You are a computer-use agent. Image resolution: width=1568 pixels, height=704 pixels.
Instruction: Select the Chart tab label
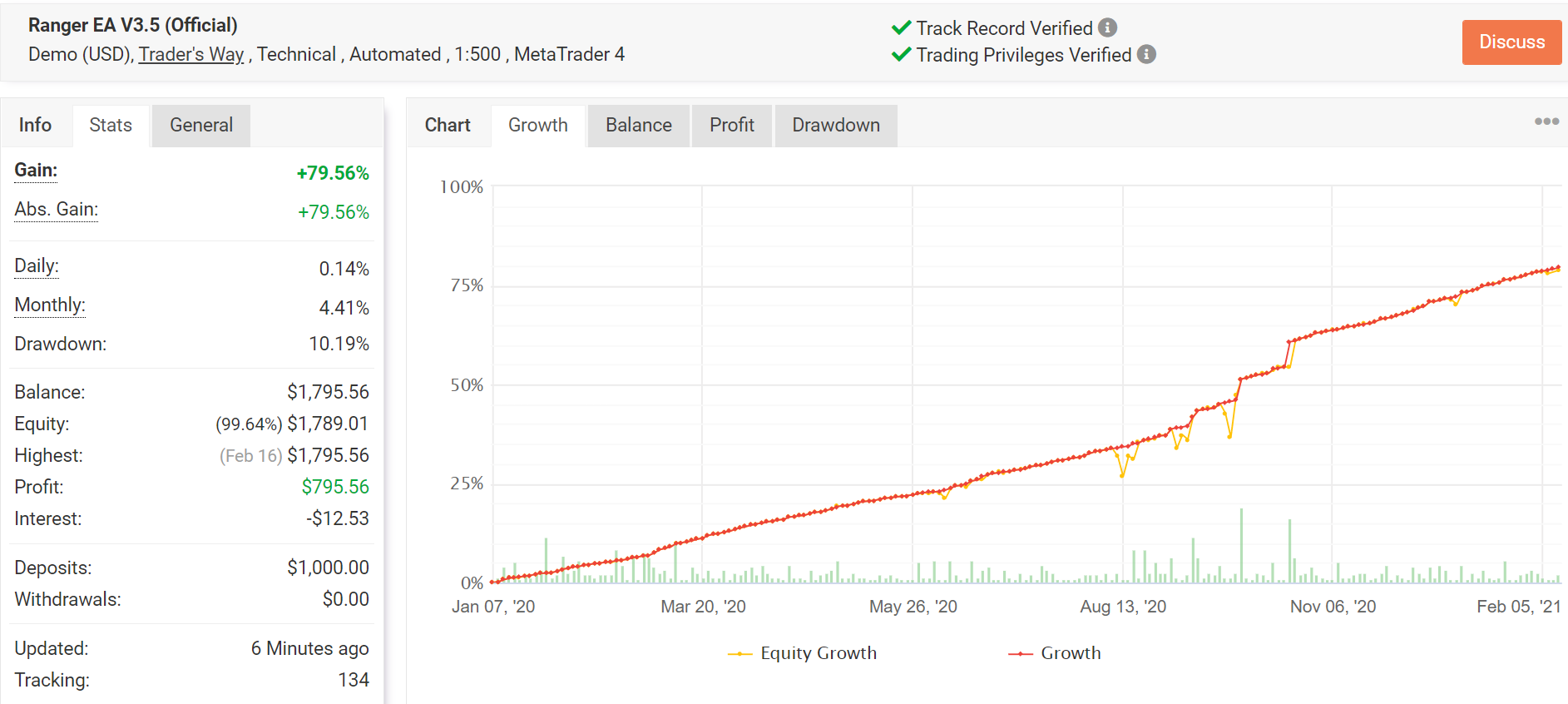coord(448,125)
